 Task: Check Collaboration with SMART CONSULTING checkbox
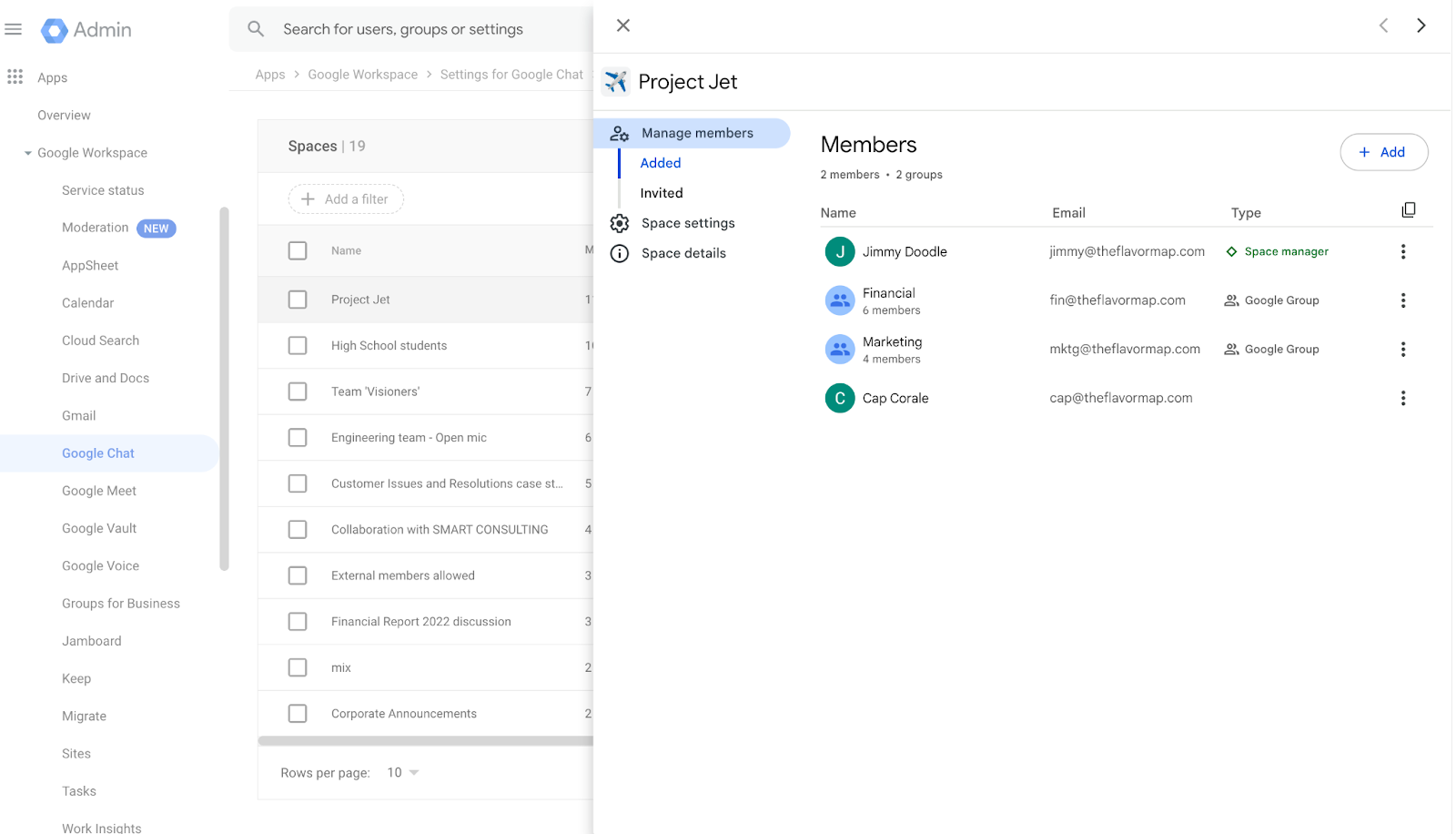298,529
